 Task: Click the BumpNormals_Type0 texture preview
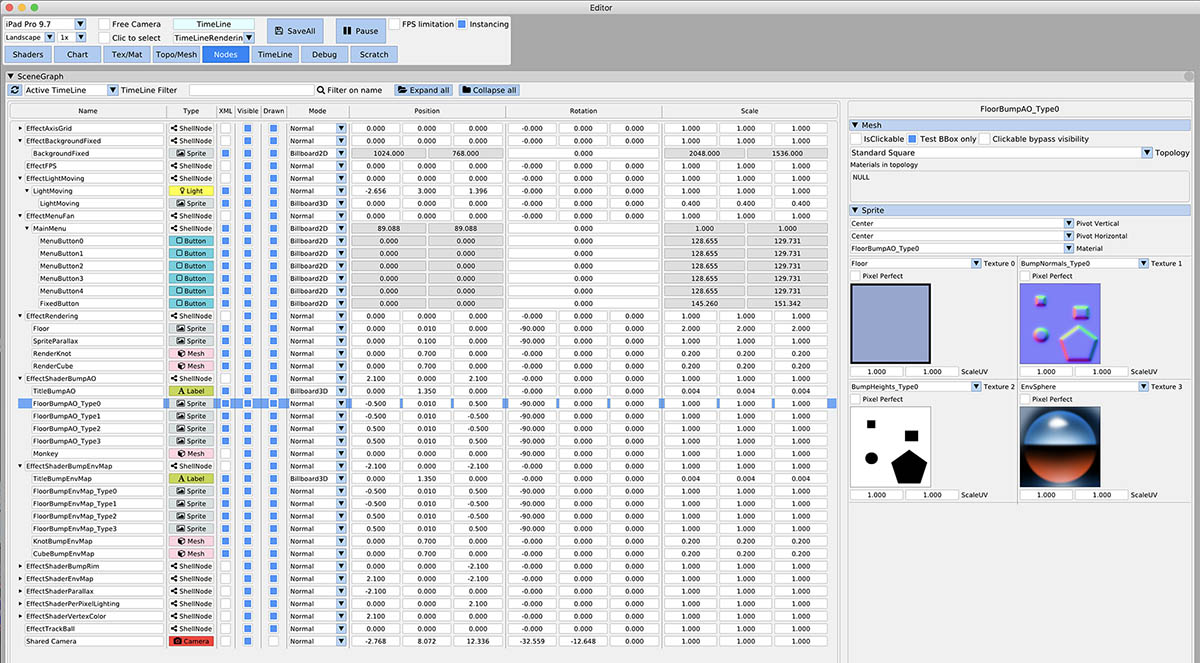(1060, 325)
